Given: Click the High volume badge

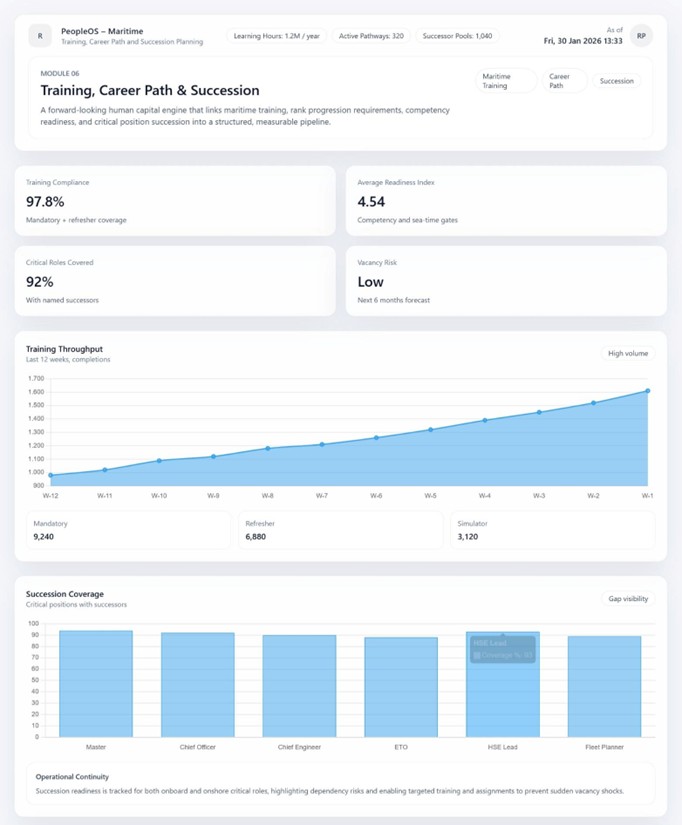Looking at the screenshot, I should point(628,353).
